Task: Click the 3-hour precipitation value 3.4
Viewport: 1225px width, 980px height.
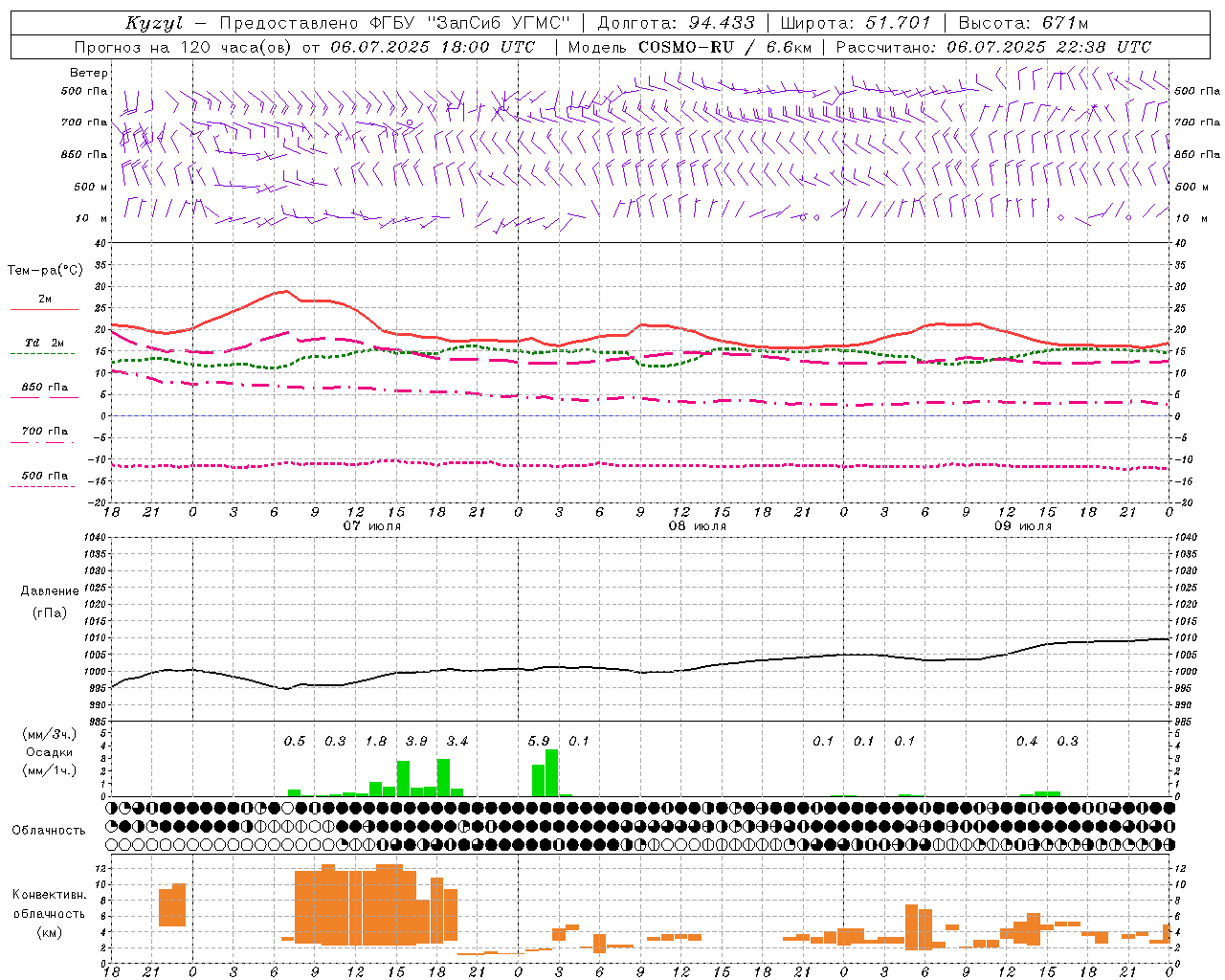Action: click(457, 741)
